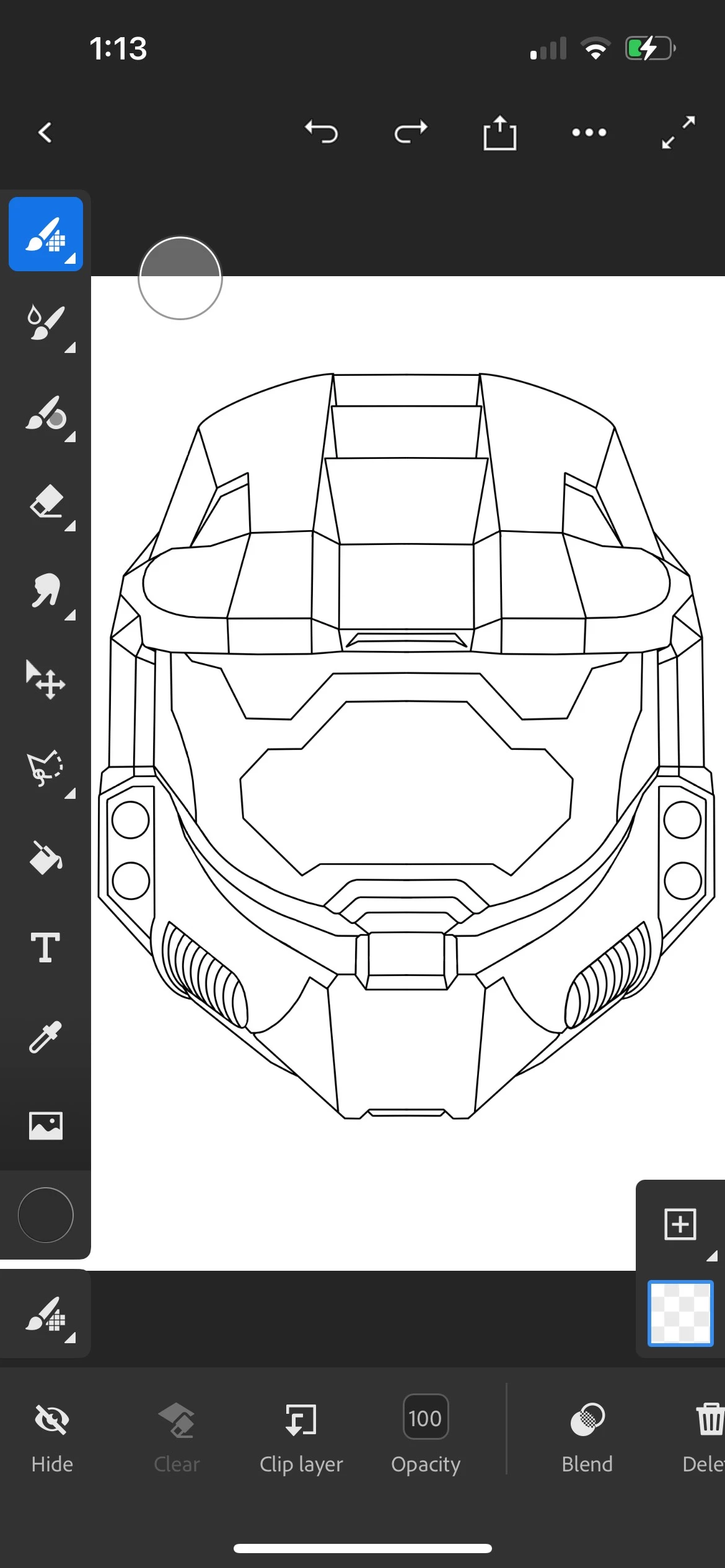The image size is (725, 1568).
Task: Select the Eraser tool
Action: pyautogui.click(x=46, y=501)
